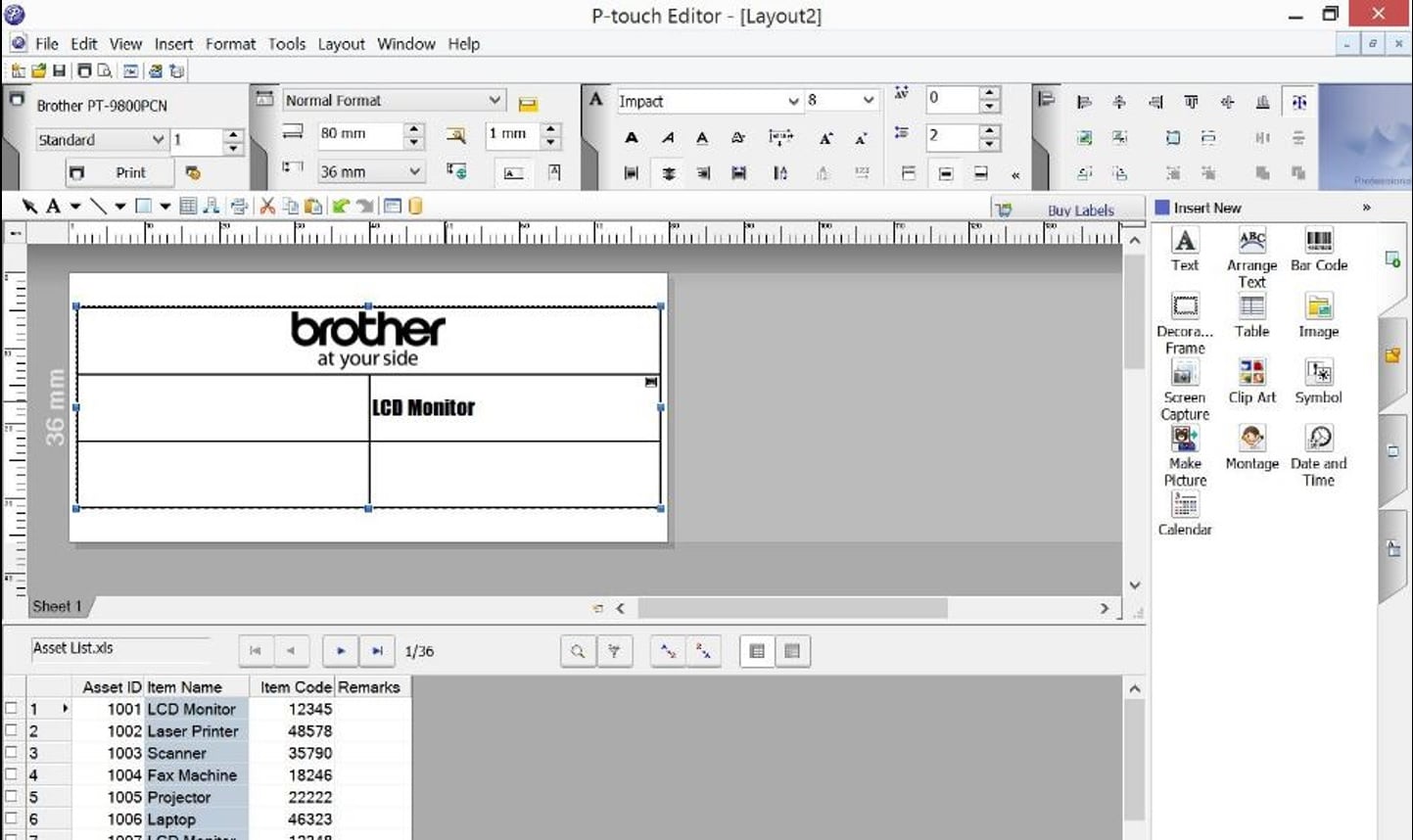Insert a Table from Insert New panel
1413x840 pixels.
(x=1251, y=316)
